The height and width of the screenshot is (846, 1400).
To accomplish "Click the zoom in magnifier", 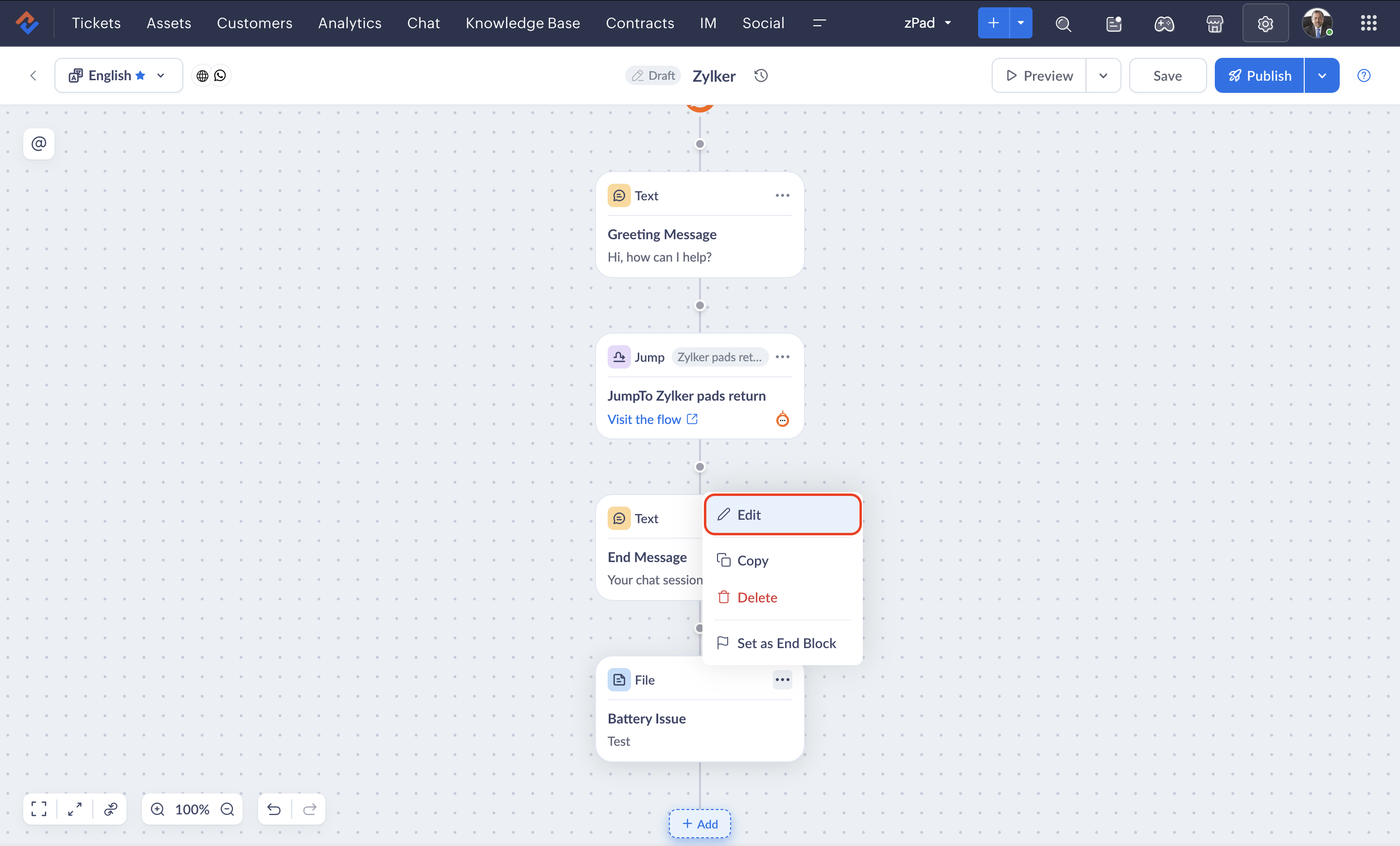I will 157,809.
